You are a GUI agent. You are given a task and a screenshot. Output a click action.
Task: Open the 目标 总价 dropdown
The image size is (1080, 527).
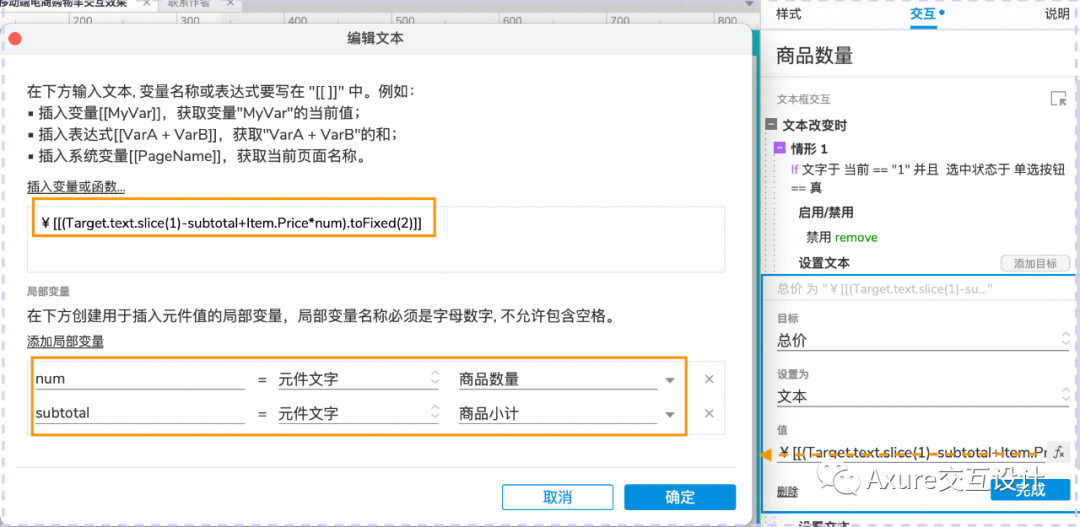[923, 340]
